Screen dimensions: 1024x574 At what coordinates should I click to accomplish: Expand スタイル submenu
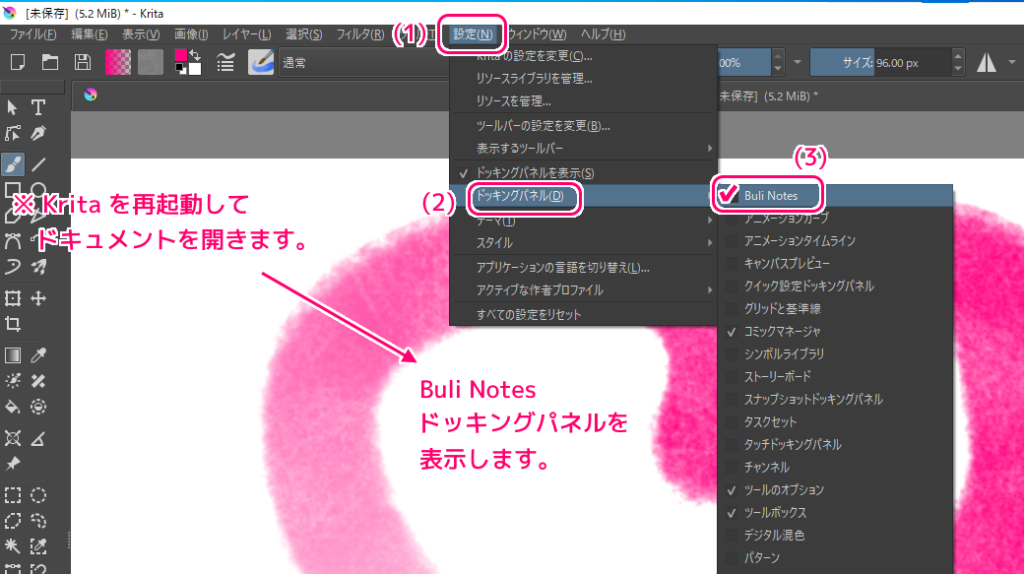(584, 243)
